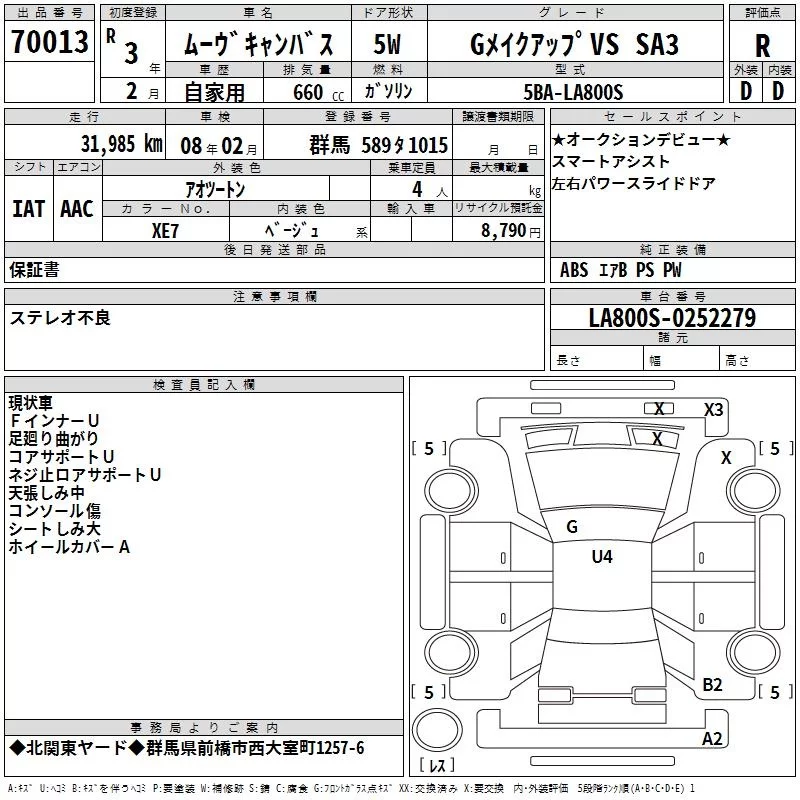Select grade text 'Gメイクアップ VS SA3'

[x=574, y=44]
